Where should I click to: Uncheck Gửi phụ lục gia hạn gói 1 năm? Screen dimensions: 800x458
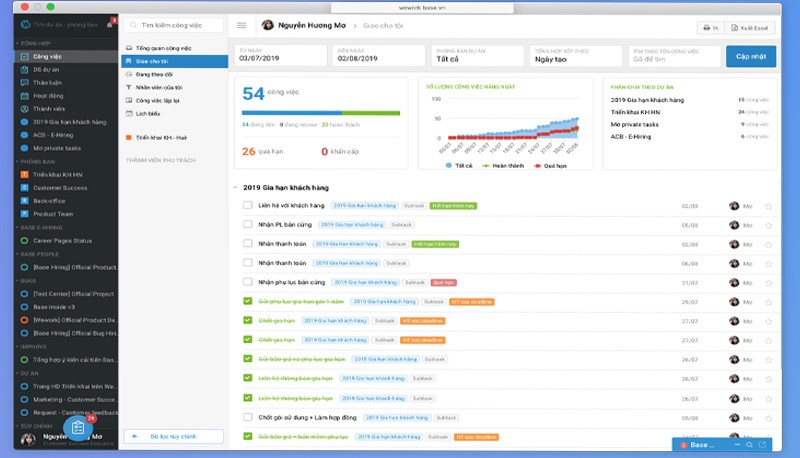[247, 301]
